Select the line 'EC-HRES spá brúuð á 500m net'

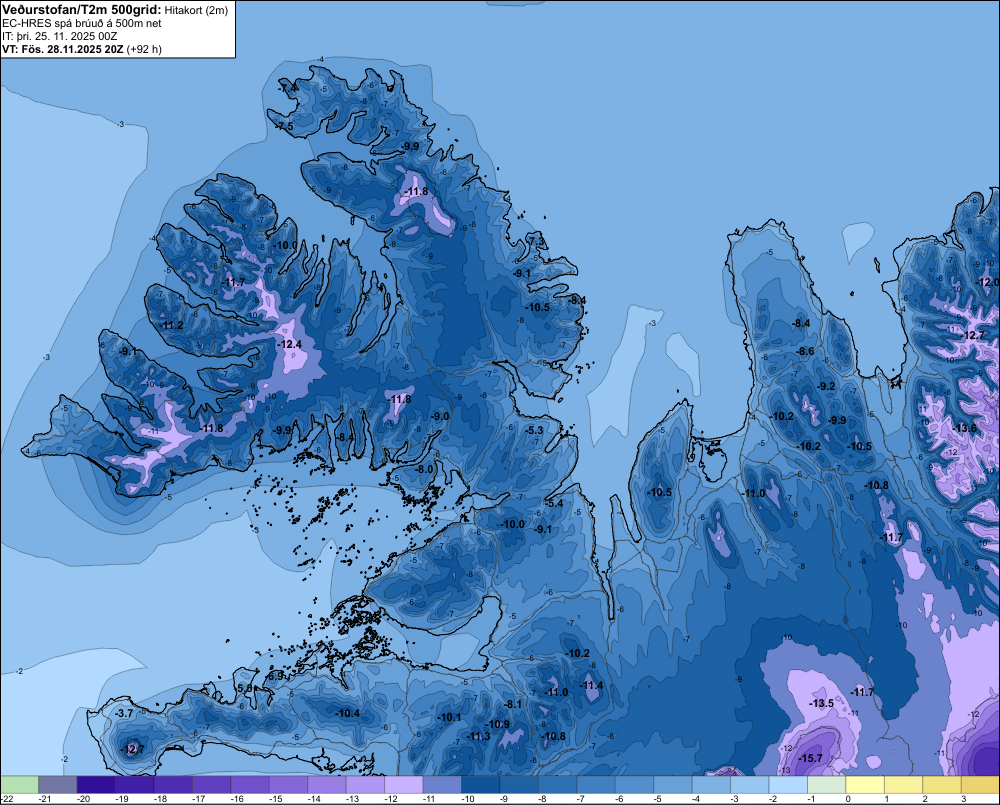coord(82,24)
